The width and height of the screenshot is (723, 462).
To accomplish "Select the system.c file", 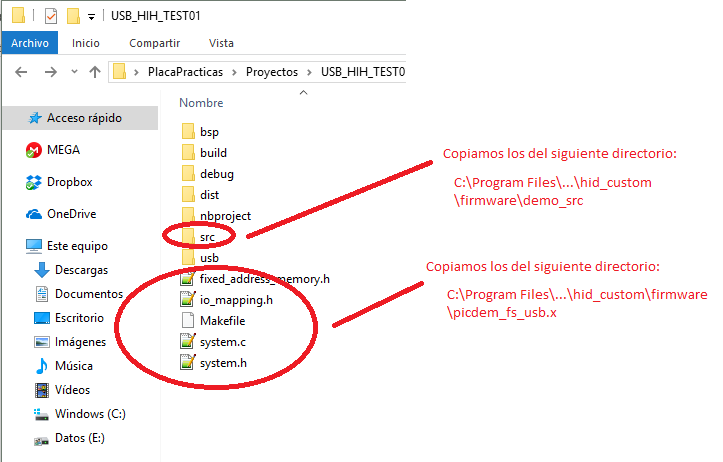I will click(223, 342).
